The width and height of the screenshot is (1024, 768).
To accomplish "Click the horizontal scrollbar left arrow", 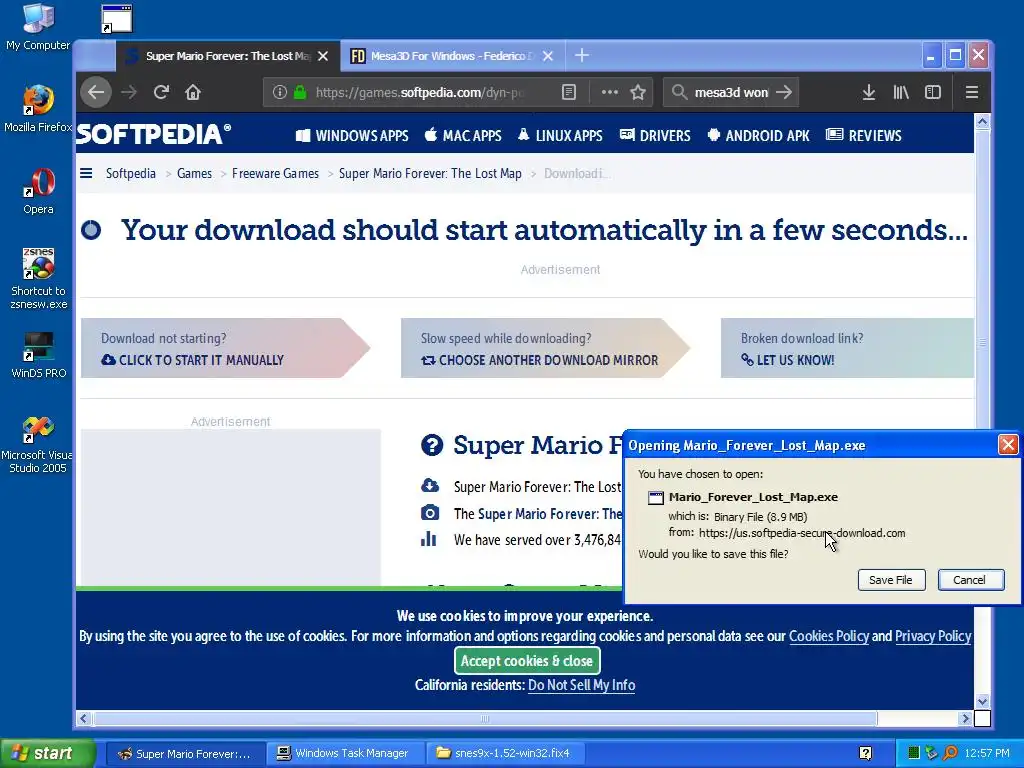I will (x=84, y=718).
